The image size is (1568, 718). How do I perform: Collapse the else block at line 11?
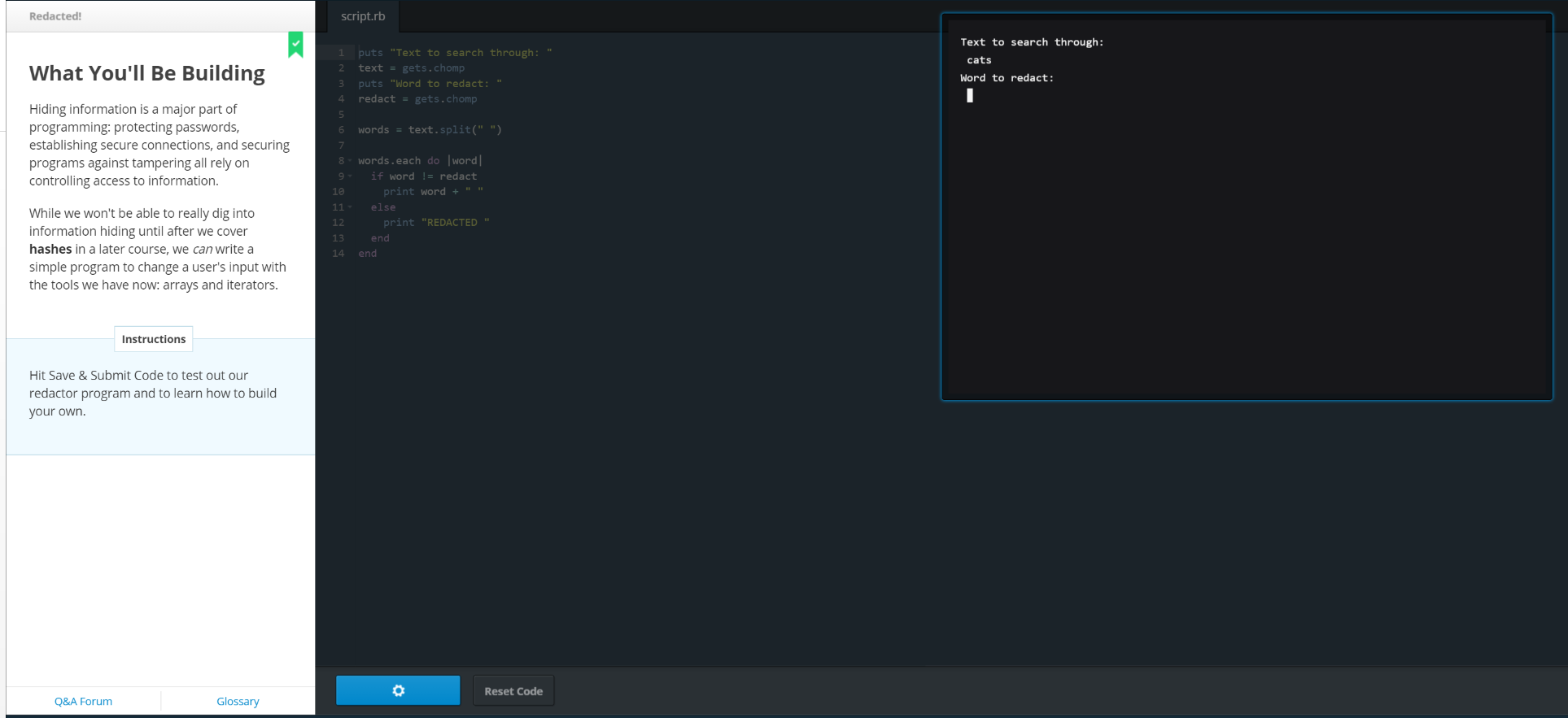350,207
